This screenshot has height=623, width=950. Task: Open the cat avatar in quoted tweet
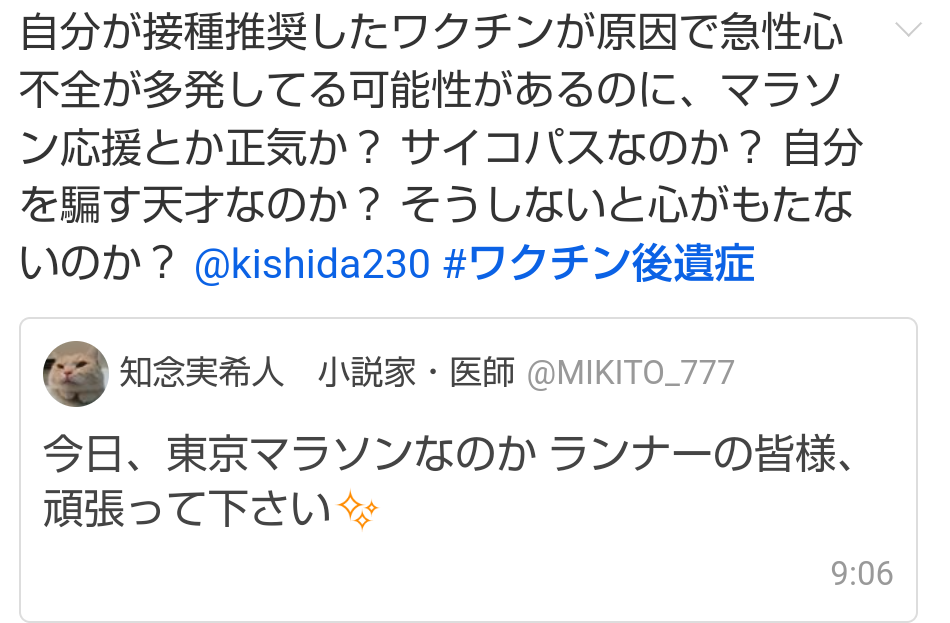[76, 373]
